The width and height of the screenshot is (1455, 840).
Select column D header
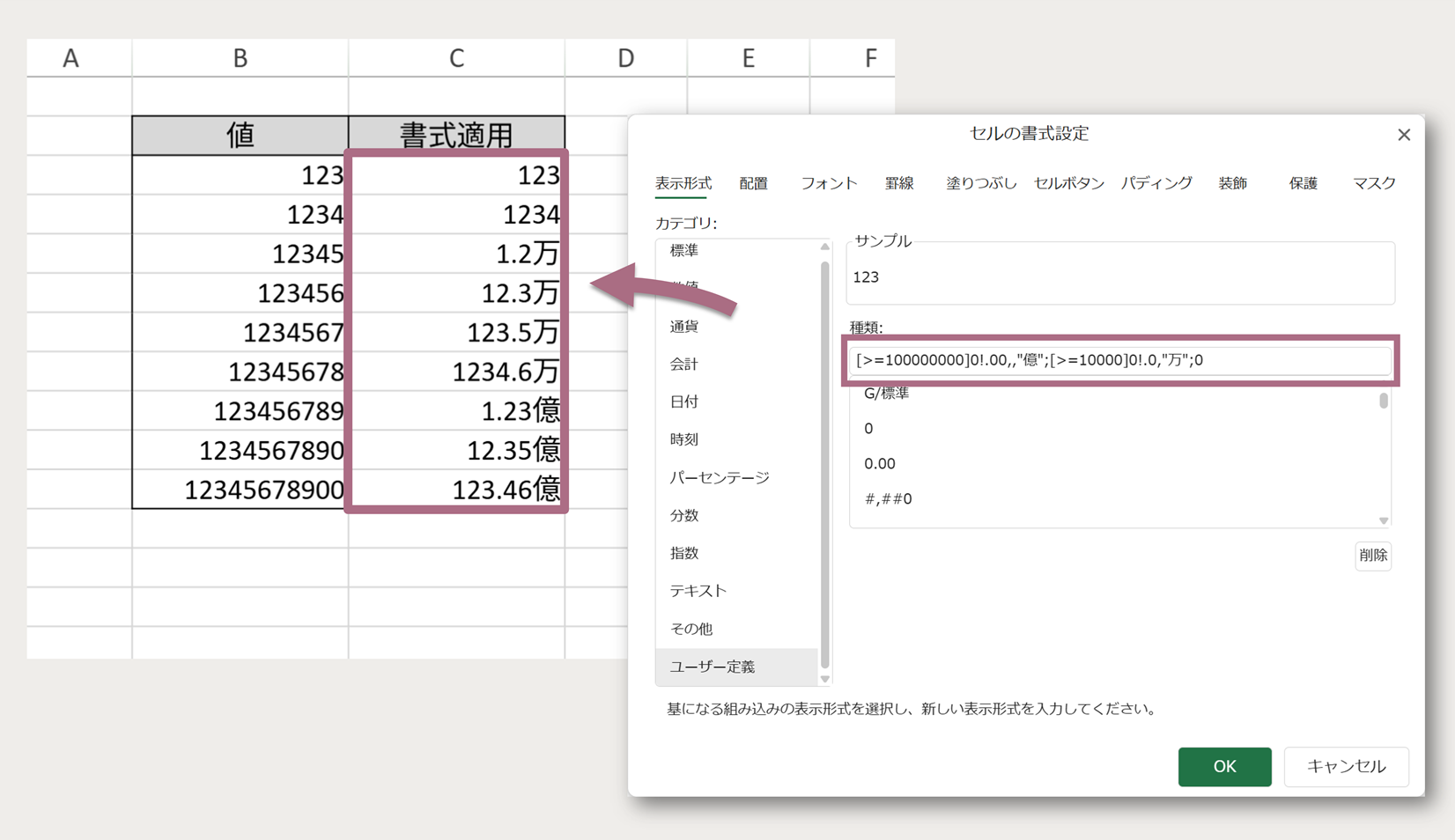click(625, 58)
